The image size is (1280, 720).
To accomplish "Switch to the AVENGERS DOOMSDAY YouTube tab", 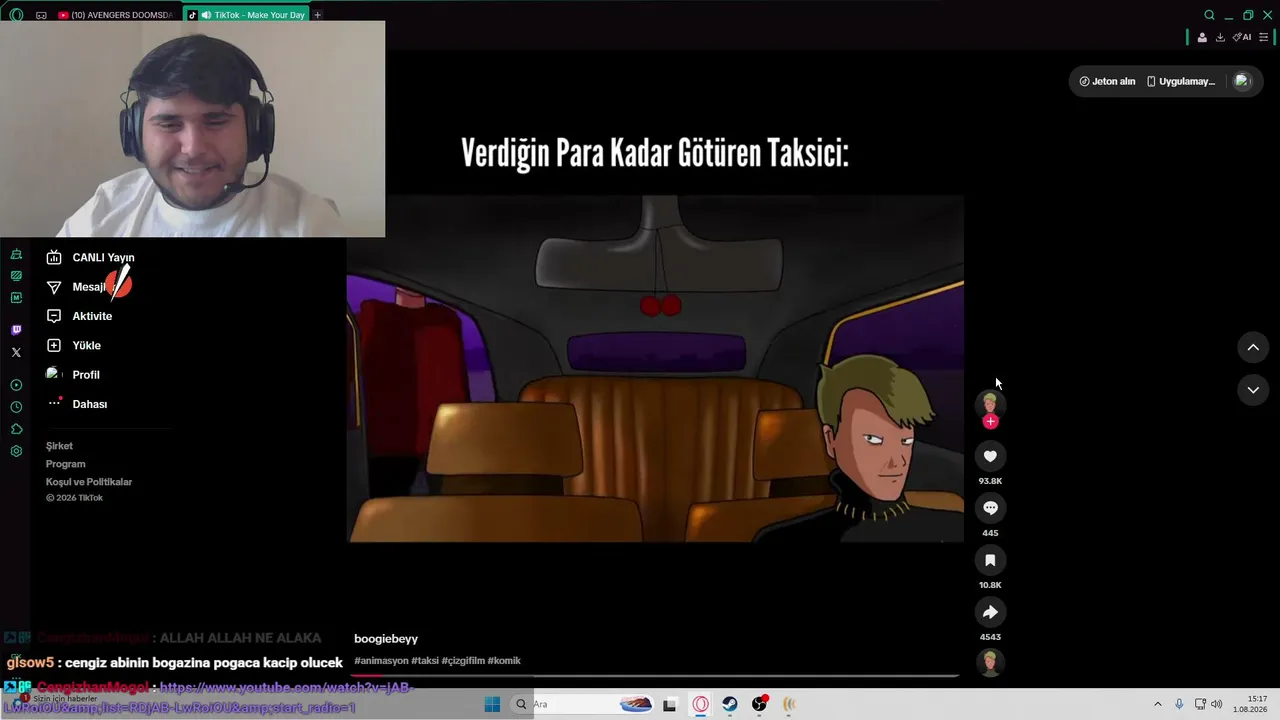I will [115, 15].
